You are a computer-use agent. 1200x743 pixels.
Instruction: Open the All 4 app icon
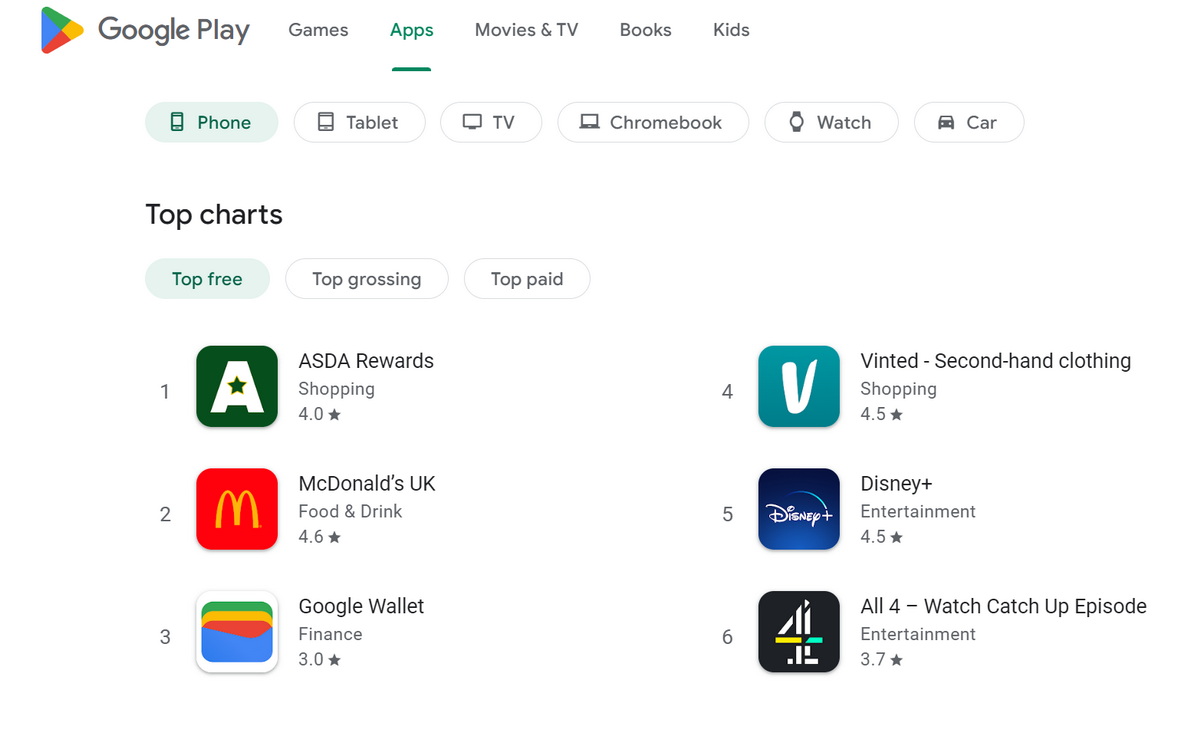799,632
